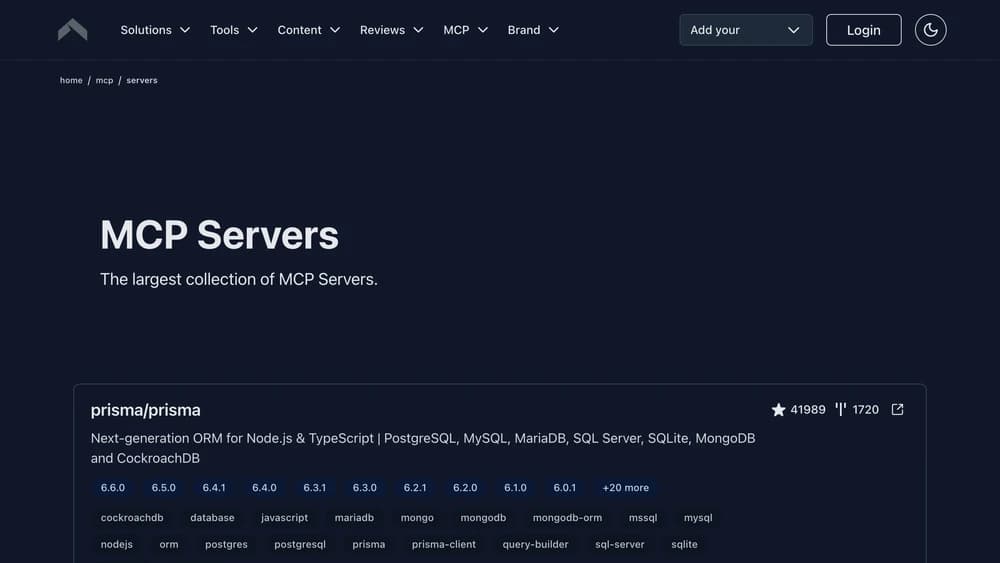1000x563 pixels.
Task: Expand the Reviews menu
Action: (391, 30)
